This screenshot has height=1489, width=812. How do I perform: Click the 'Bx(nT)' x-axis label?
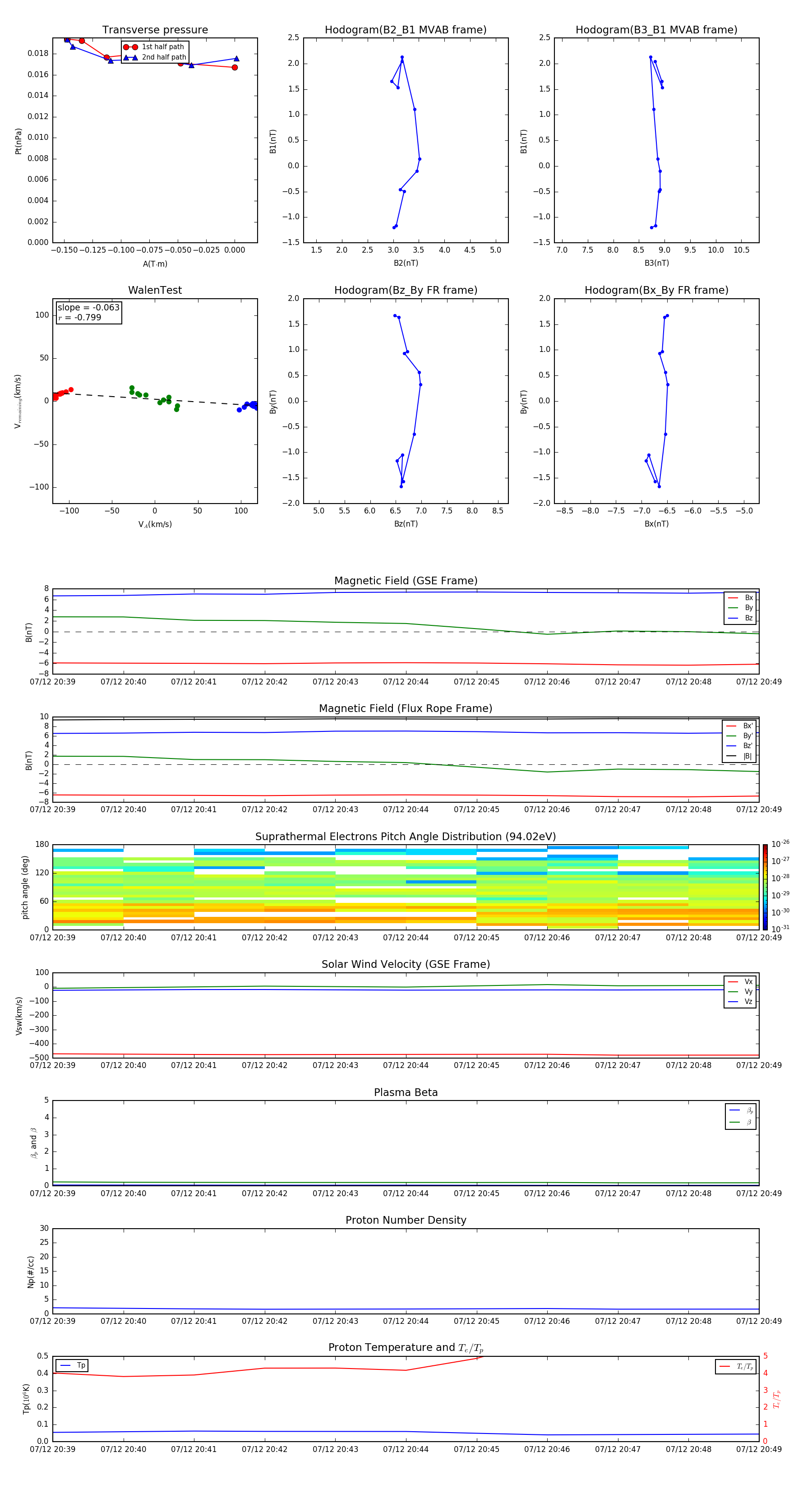pos(656,524)
